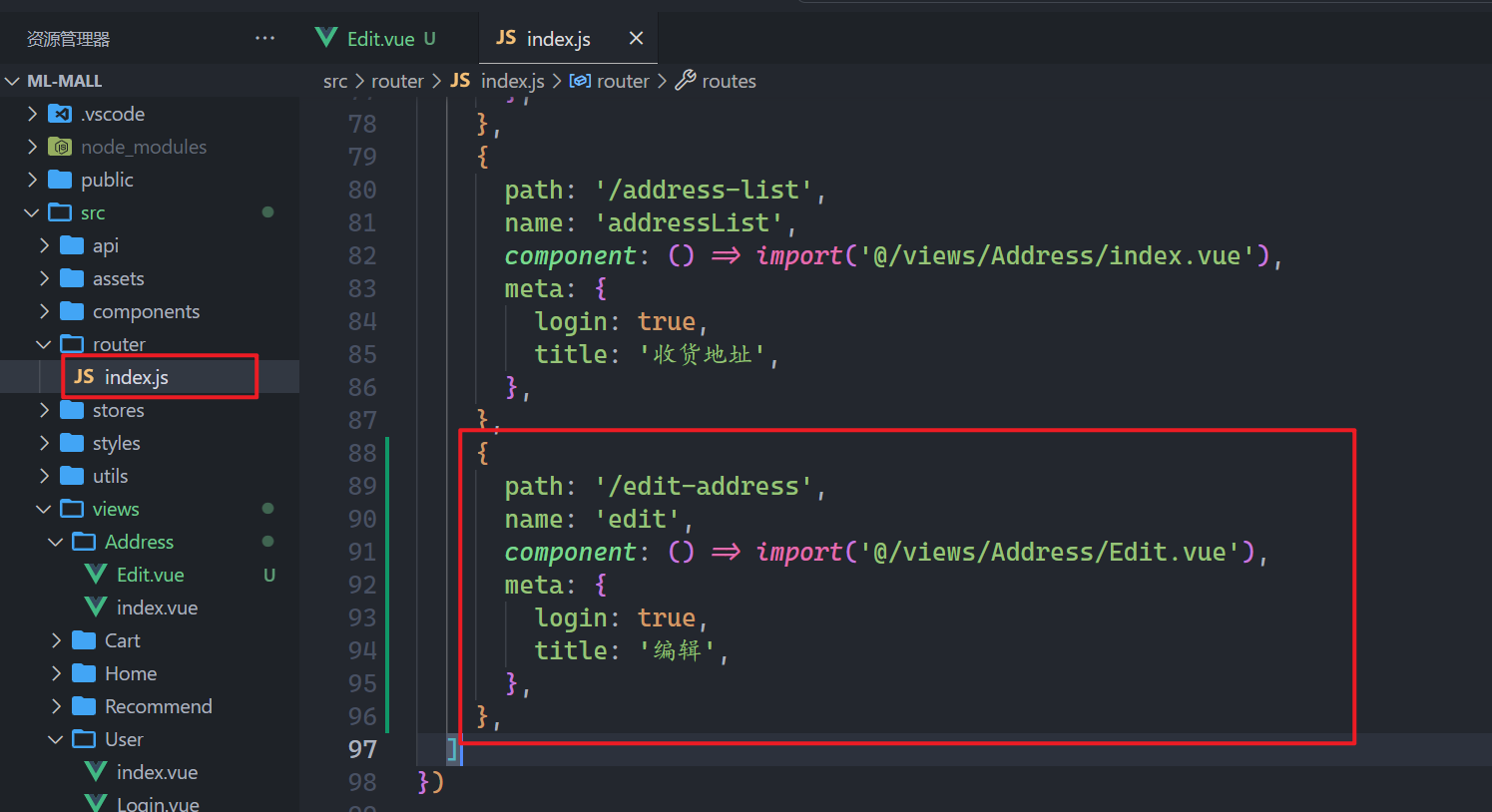Expand the api folder chevron
The image size is (1492, 812).
coord(44,245)
